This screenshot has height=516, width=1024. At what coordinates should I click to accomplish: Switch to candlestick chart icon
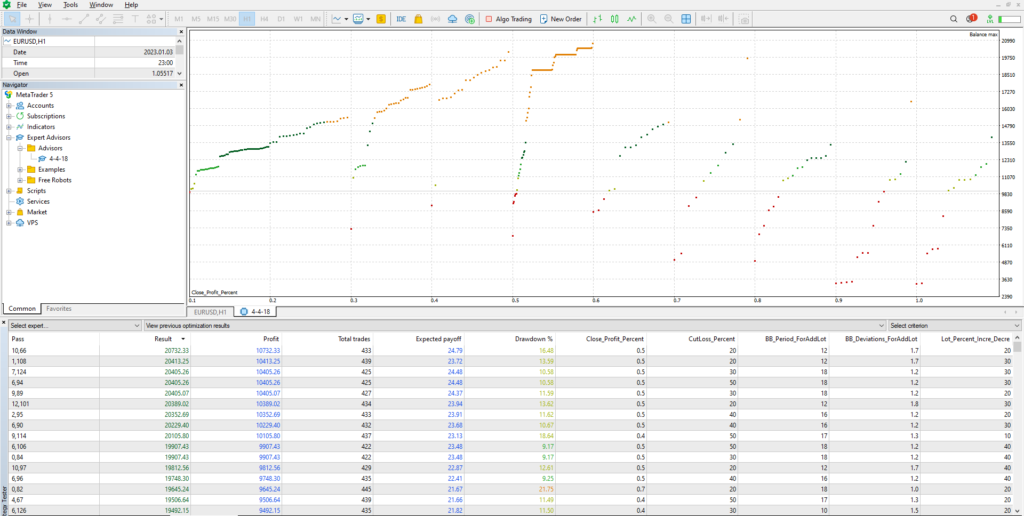pos(615,19)
